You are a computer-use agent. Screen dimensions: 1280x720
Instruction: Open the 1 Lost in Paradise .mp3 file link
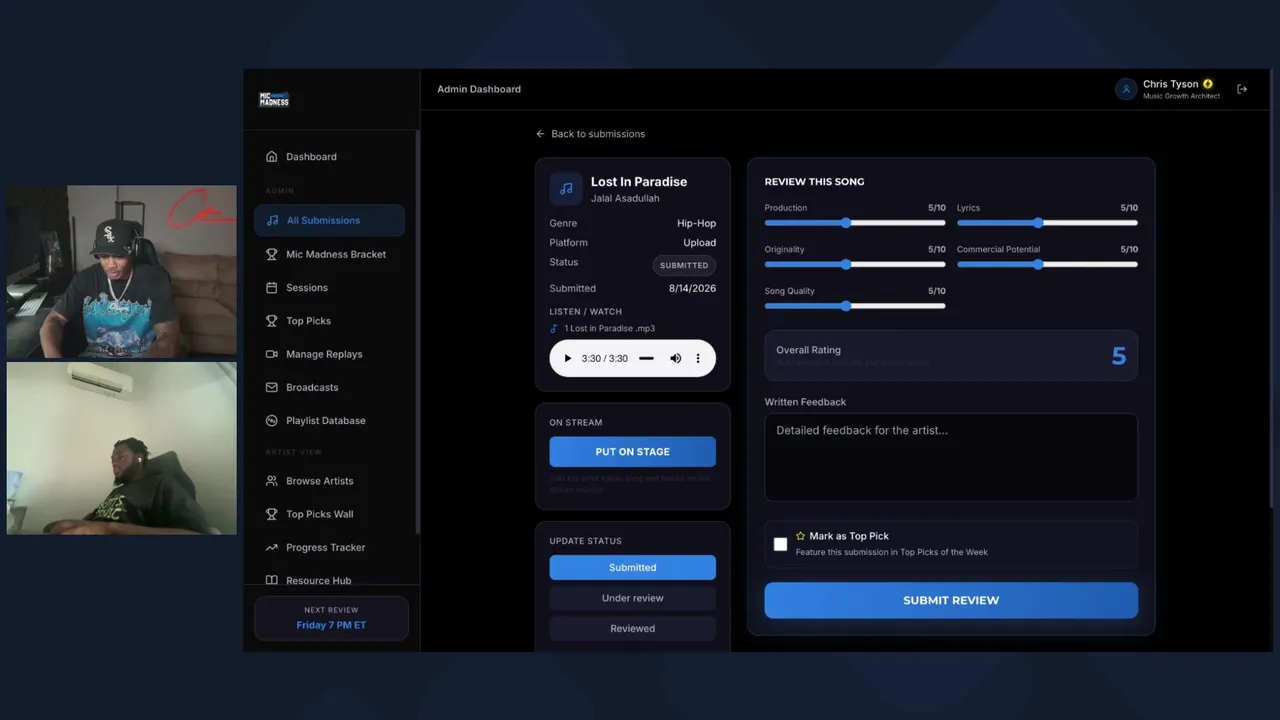click(609, 329)
